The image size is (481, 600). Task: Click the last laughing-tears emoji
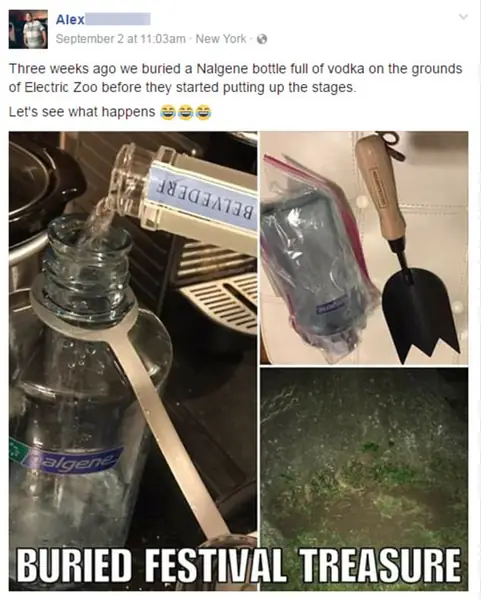tap(204, 112)
